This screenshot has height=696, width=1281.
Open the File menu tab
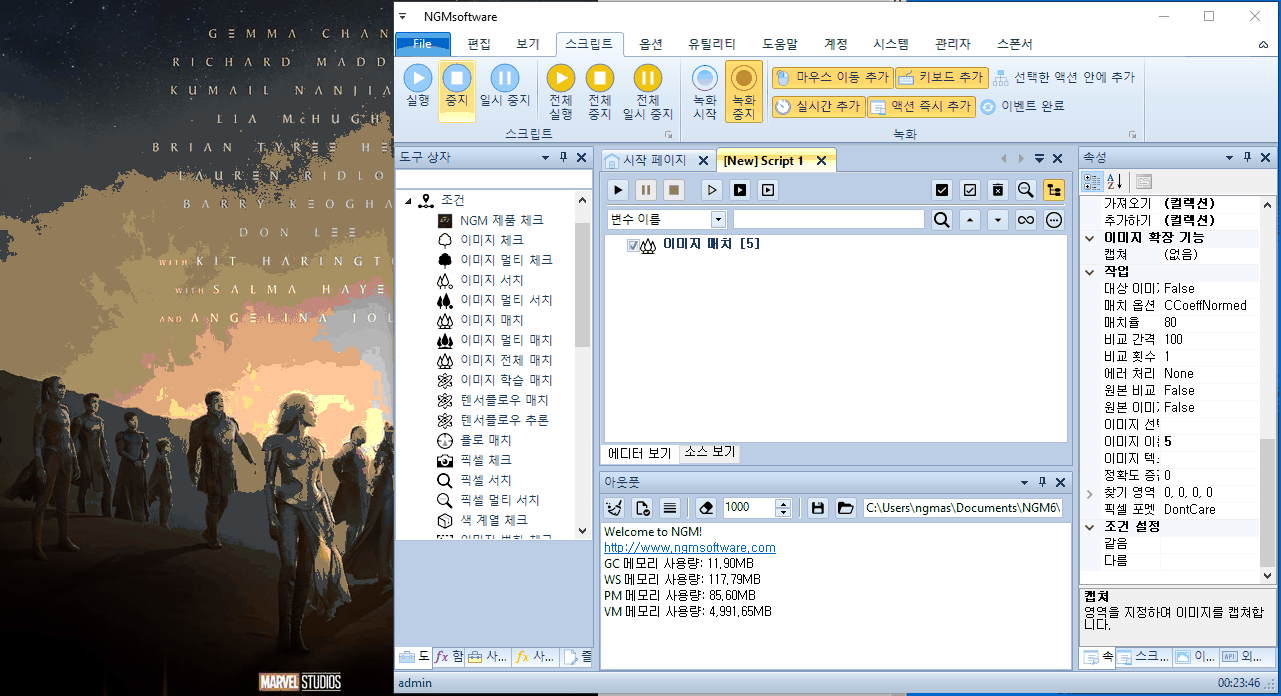click(423, 44)
